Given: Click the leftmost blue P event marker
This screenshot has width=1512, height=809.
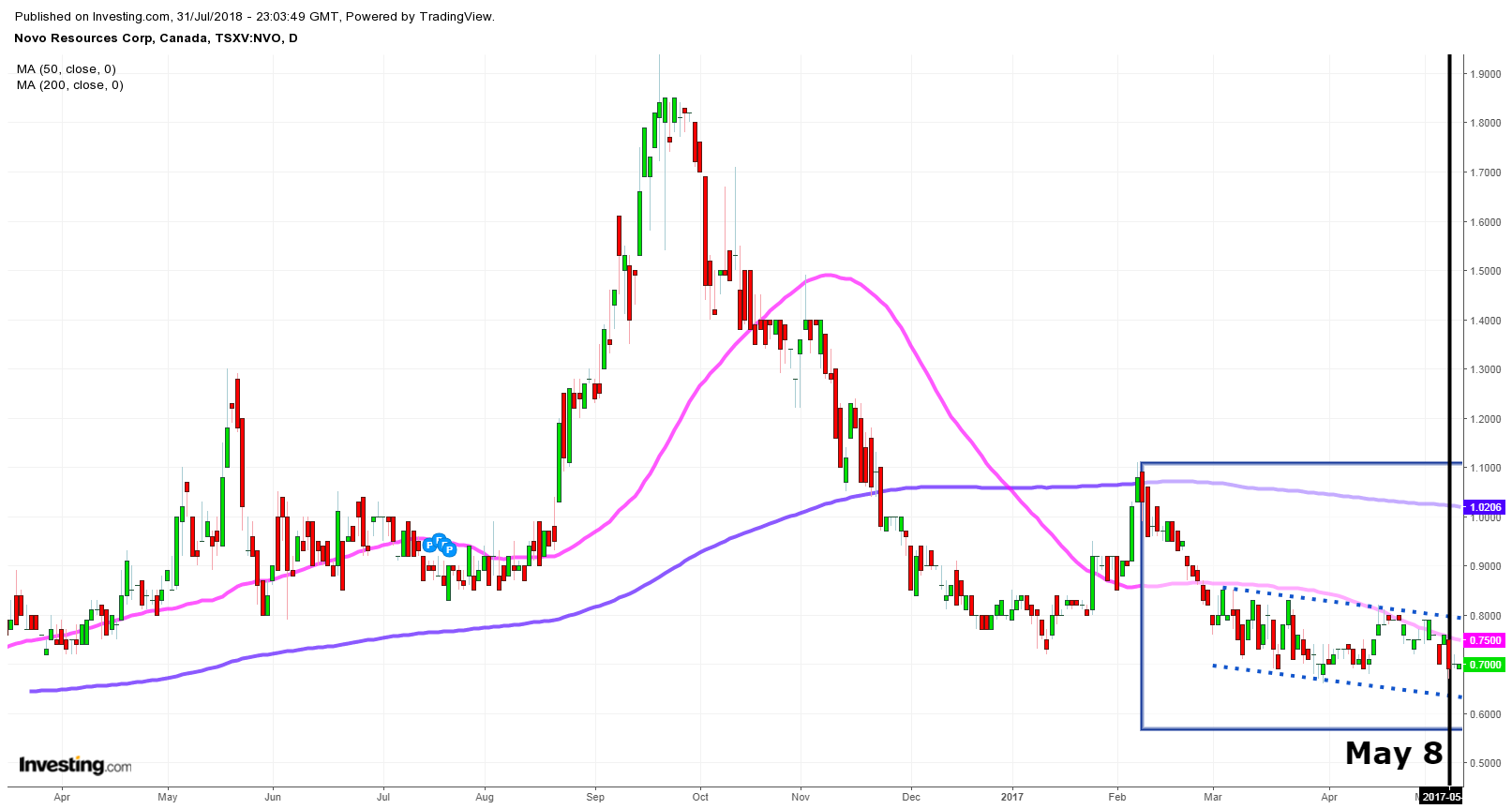Looking at the screenshot, I should 429,545.
